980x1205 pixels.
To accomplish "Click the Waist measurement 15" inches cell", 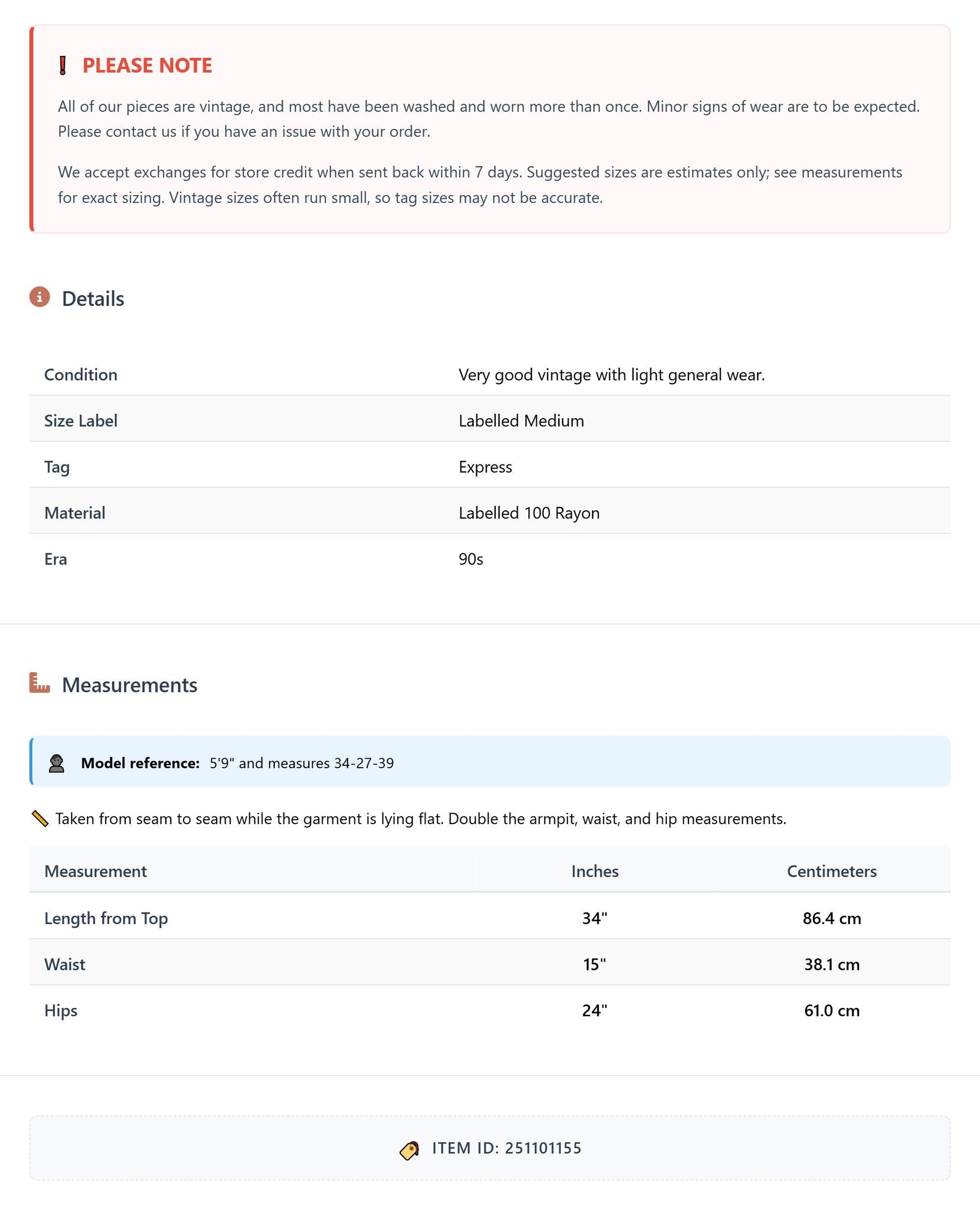I will pyautogui.click(x=594, y=964).
